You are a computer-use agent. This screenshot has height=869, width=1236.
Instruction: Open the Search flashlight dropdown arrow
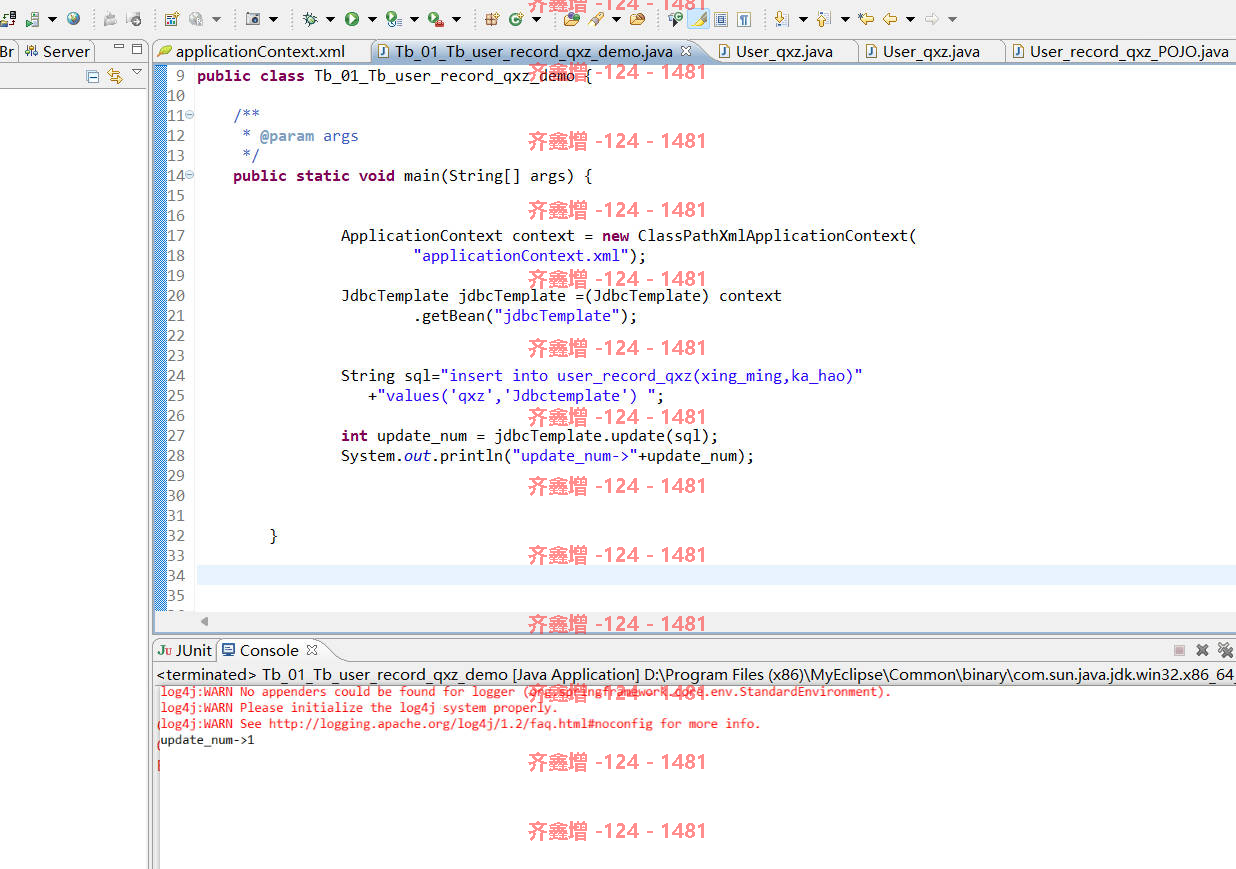pyautogui.click(x=616, y=19)
